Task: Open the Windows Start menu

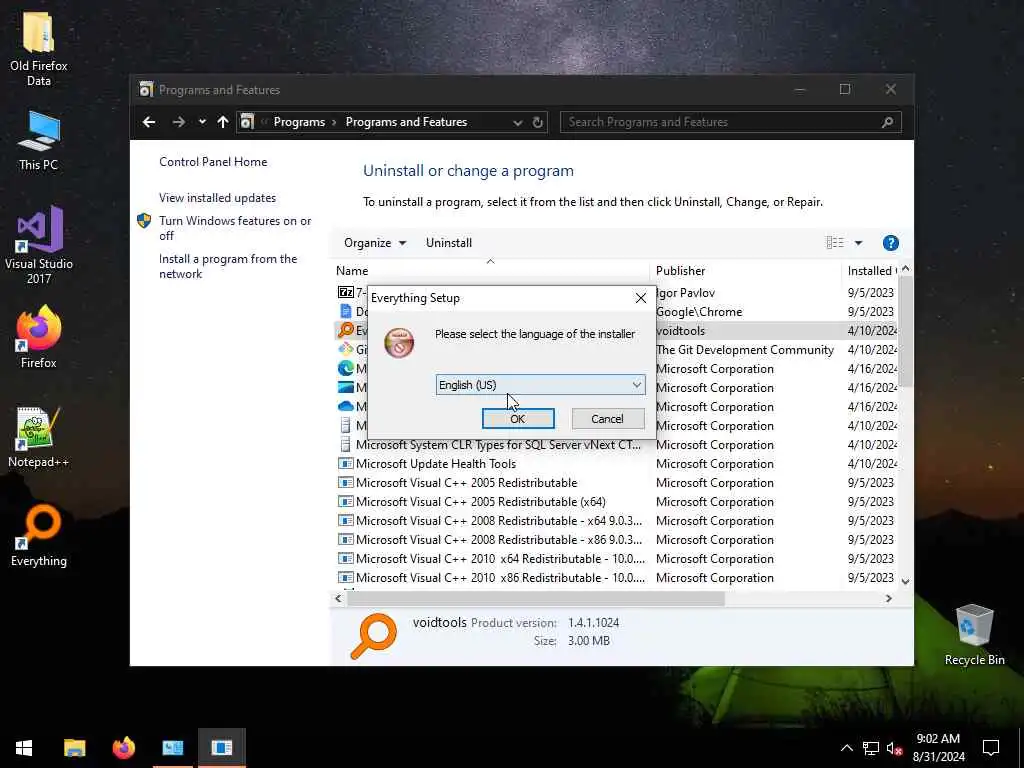Action: point(24,748)
